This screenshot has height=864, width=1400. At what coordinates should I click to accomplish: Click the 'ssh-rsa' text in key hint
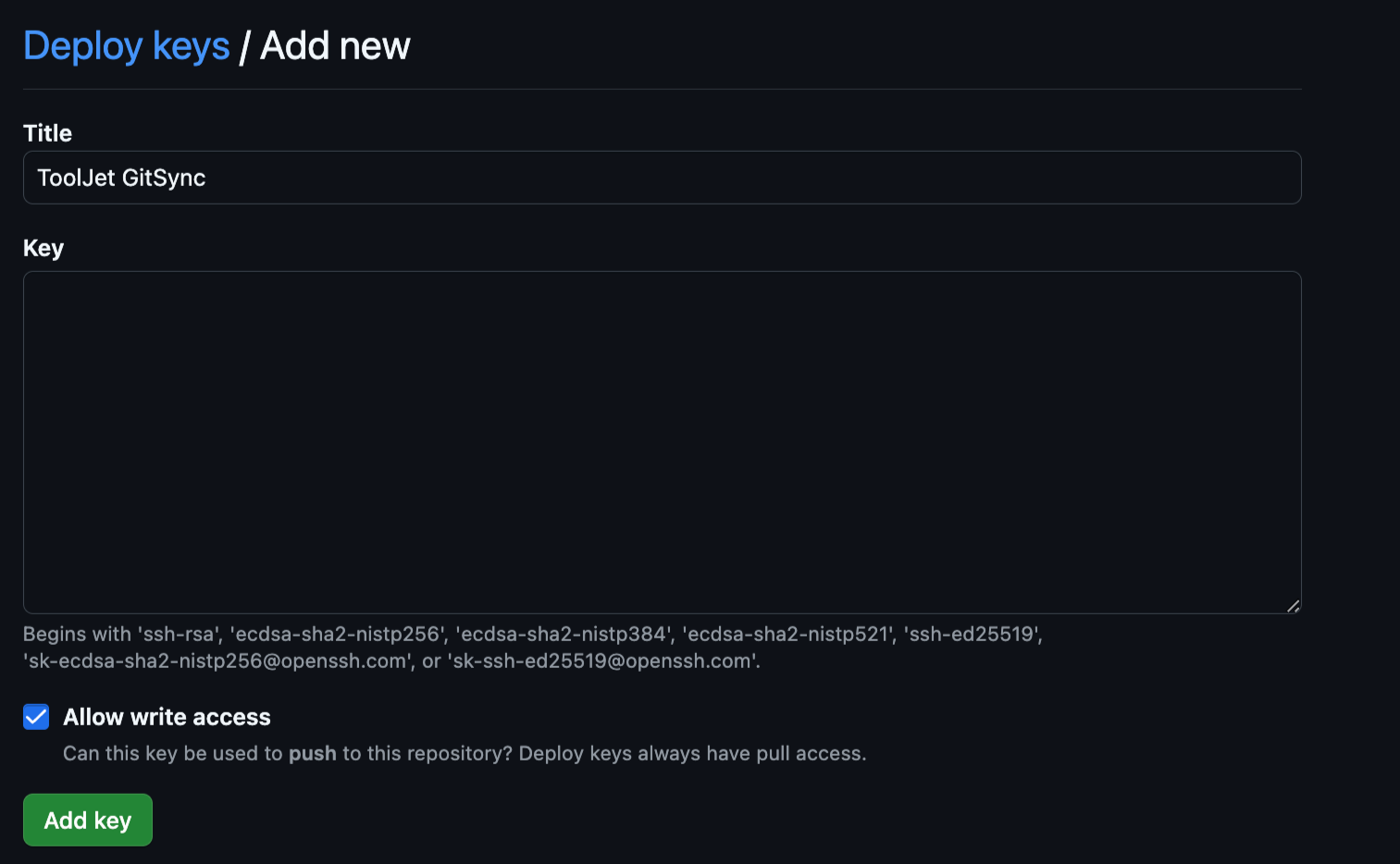point(180,635)
